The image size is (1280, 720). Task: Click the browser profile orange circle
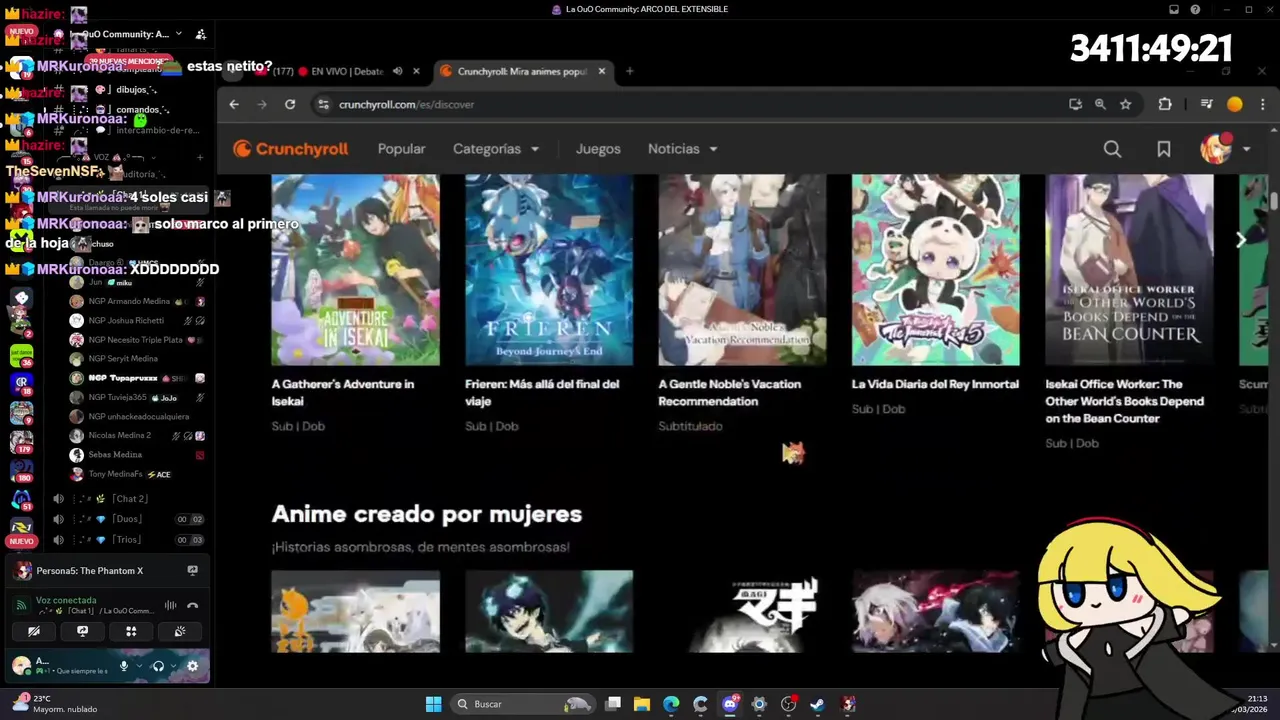[1235, 104]
